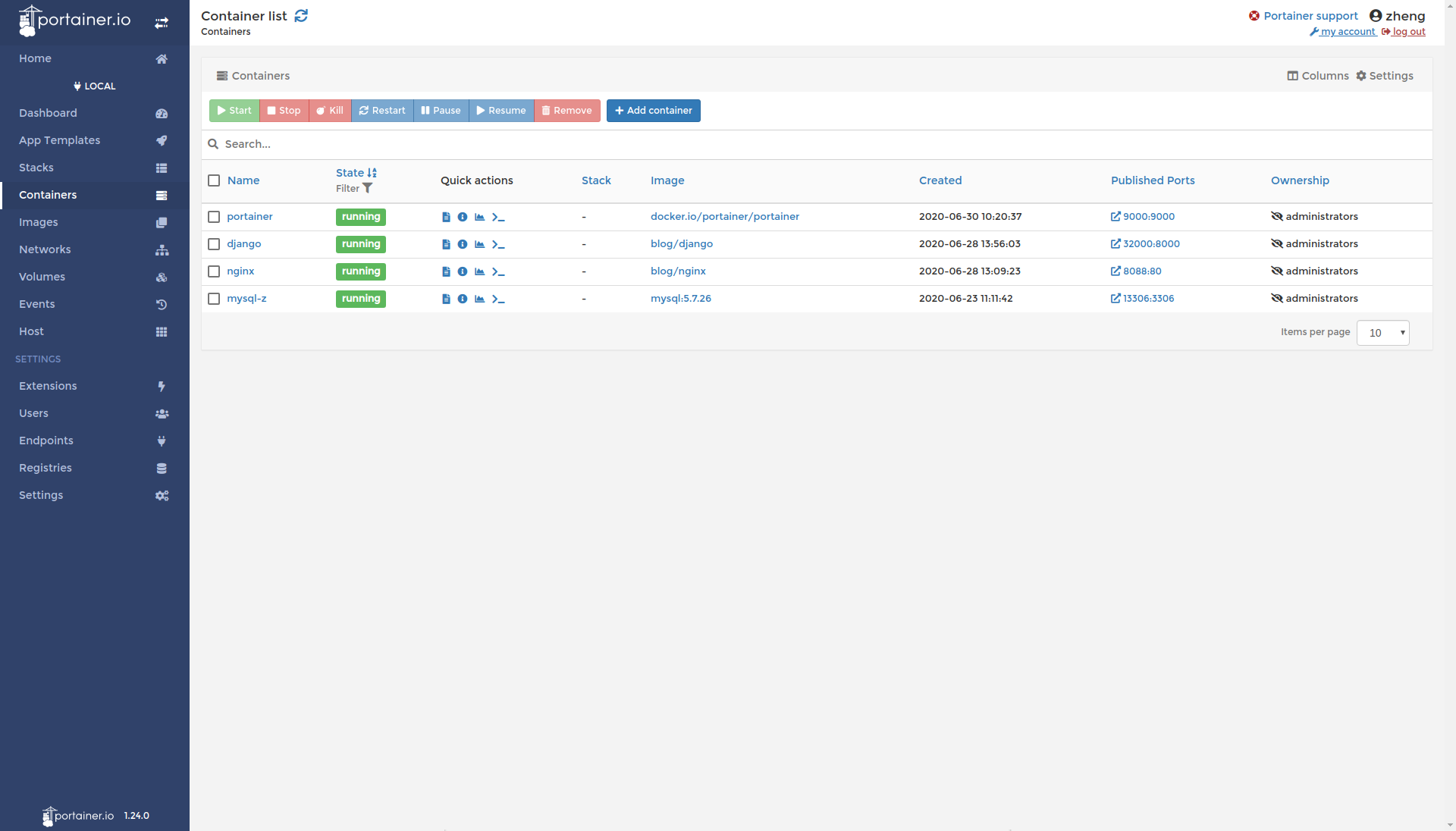1456x831 pixels.
Task: Click the published port 8088:80 for nginx
Action: click(x=1136, y=271)
